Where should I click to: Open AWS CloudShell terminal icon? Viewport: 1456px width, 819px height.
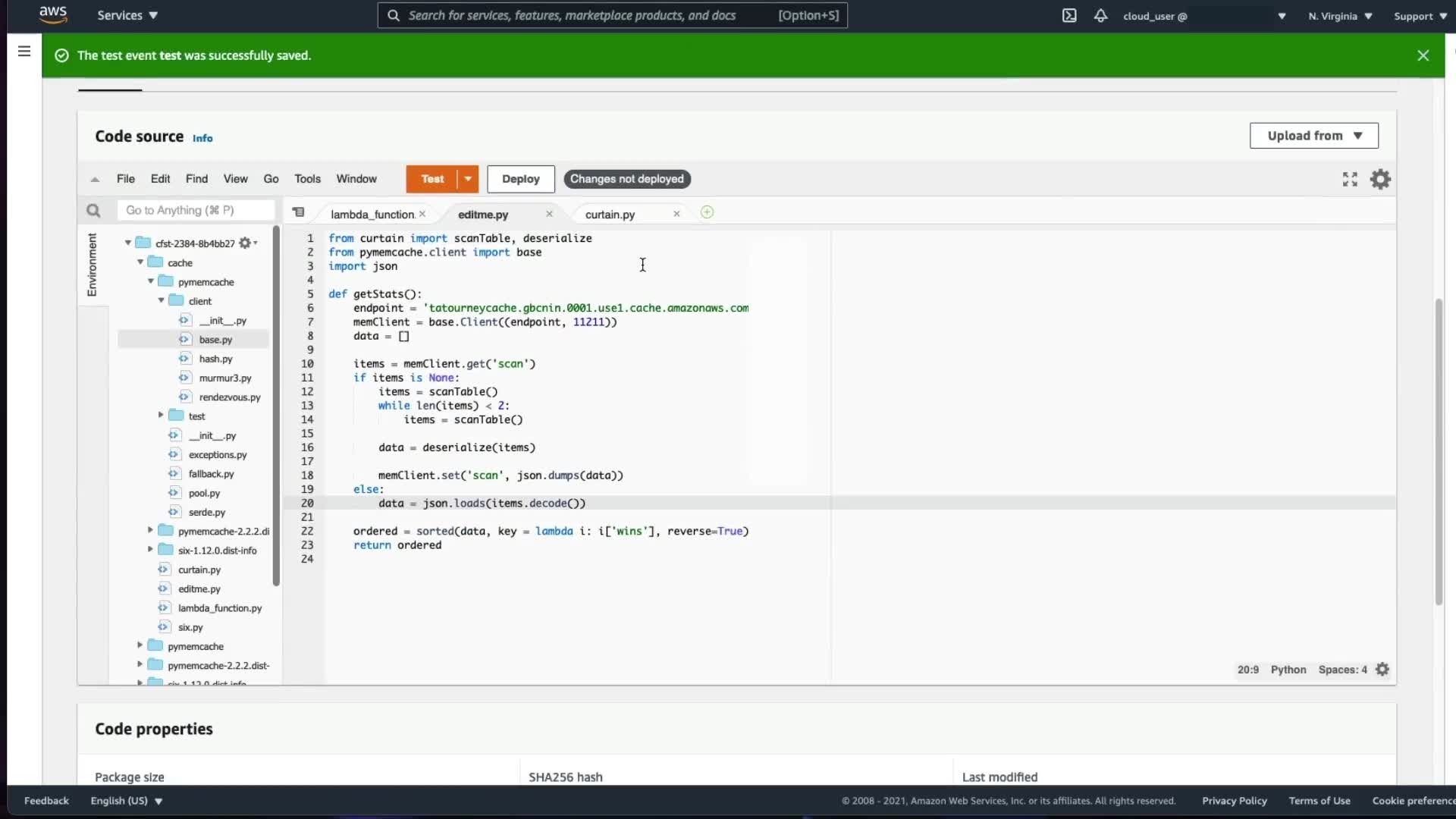click(x=1069, y=16)
